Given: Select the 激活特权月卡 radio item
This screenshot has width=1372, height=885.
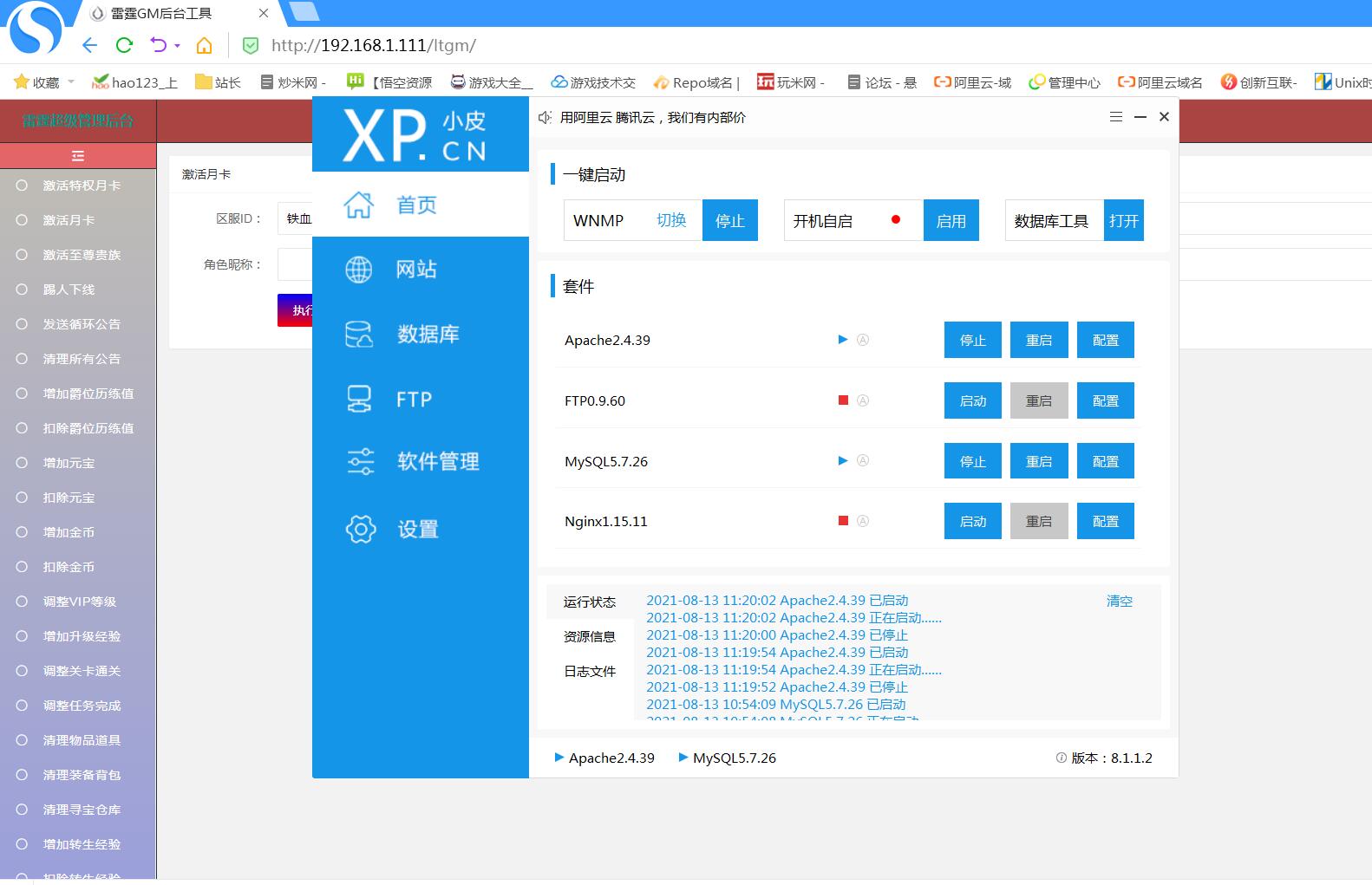Looking at the screenshot, I should point(23,185).
